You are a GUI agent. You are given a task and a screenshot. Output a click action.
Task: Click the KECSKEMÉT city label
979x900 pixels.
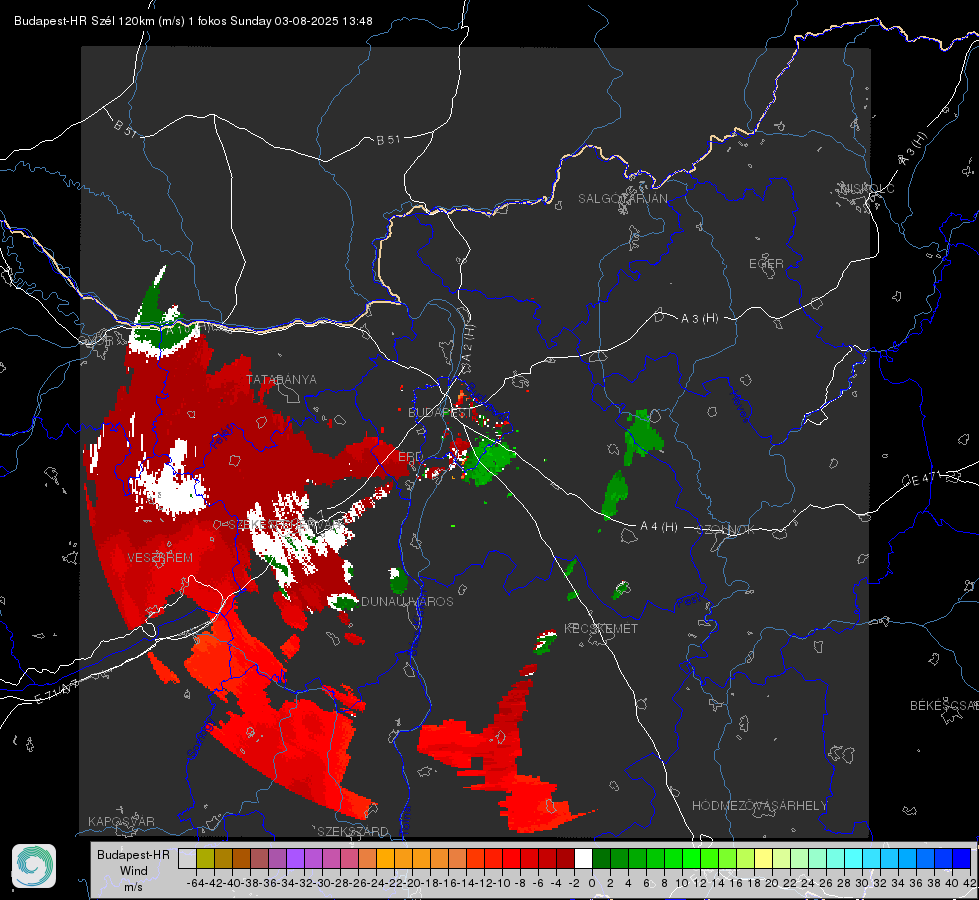[x=601, y=628]
